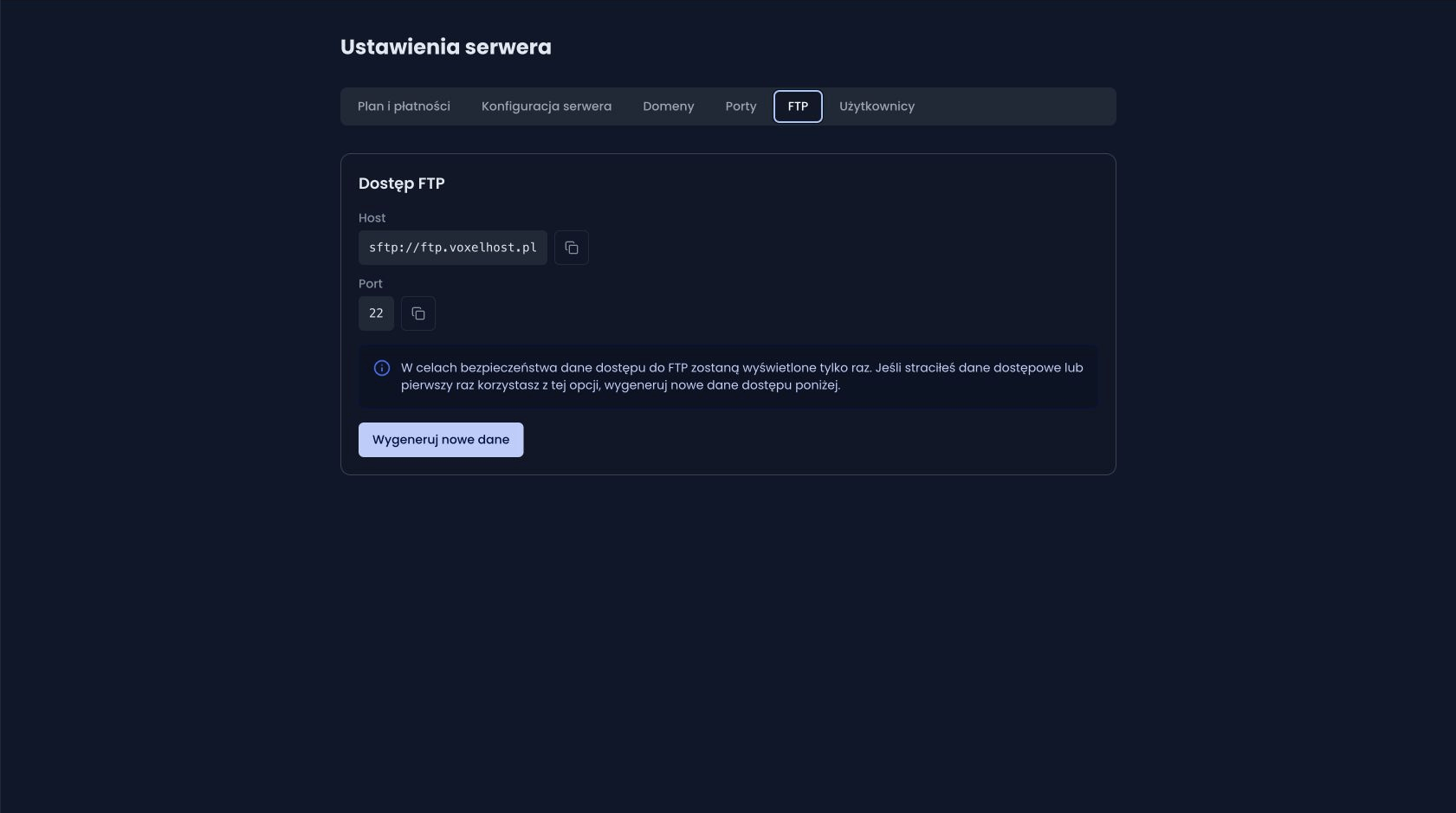Viewport: 1456px width, 813px height.
Task: Click the blue info circle icon
Action: click(x=381, y=368)
